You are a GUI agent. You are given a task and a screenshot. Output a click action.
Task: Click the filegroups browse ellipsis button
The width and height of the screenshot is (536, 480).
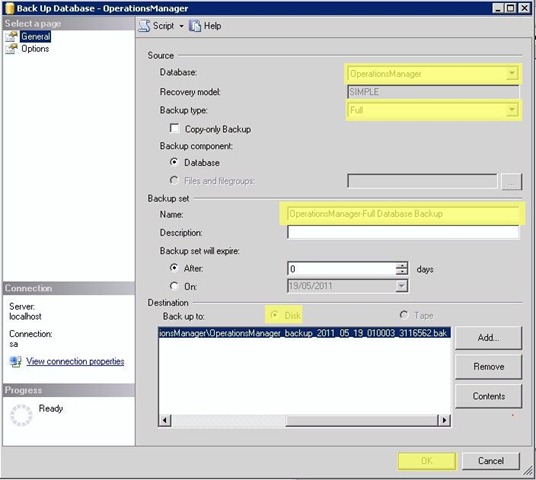pos(511,182)
